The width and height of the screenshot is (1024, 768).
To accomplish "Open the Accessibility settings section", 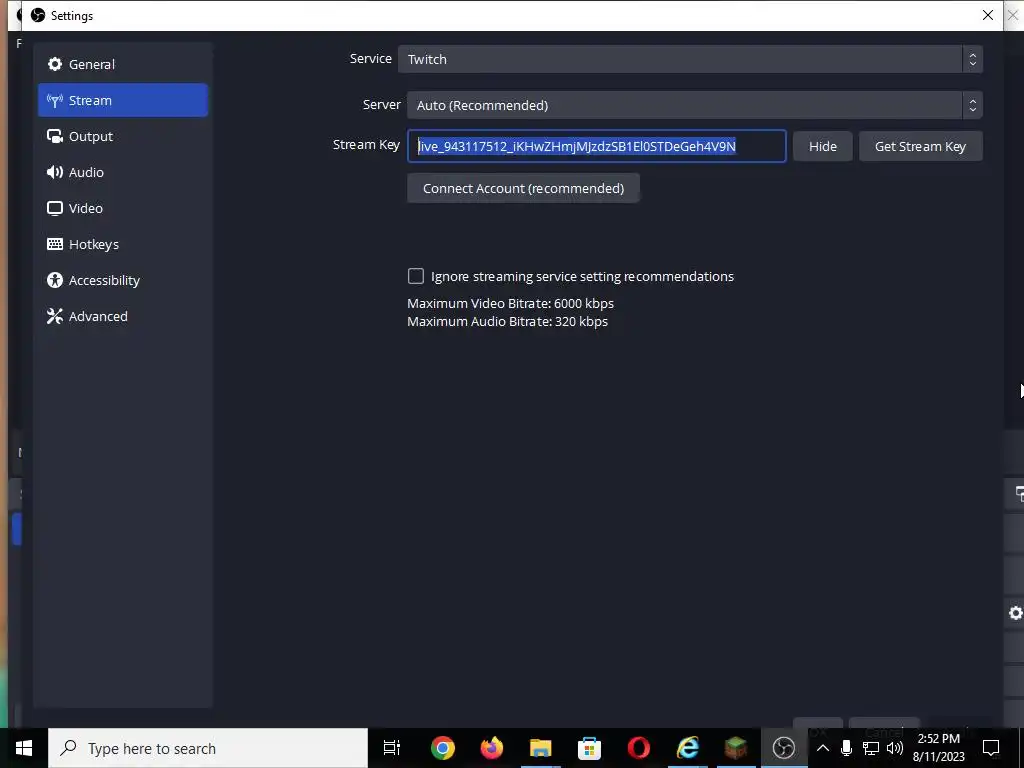I will pyautogui.click(x=123, y=280).
